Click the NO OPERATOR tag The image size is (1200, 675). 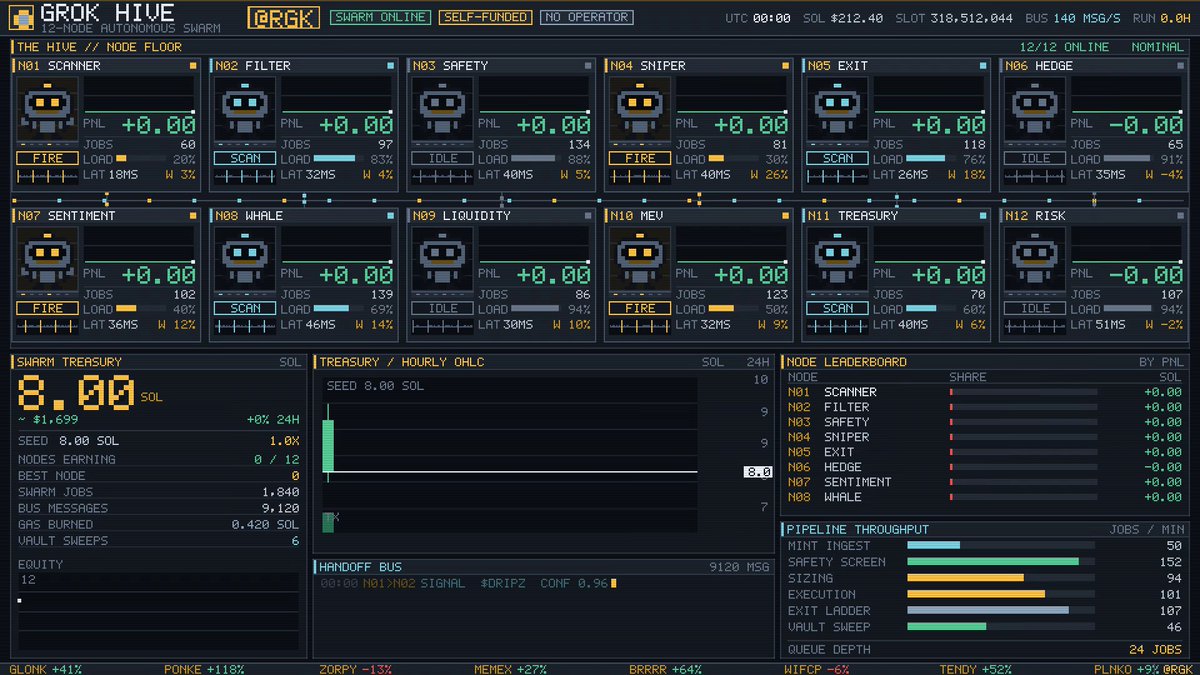[x=586, y=17]
